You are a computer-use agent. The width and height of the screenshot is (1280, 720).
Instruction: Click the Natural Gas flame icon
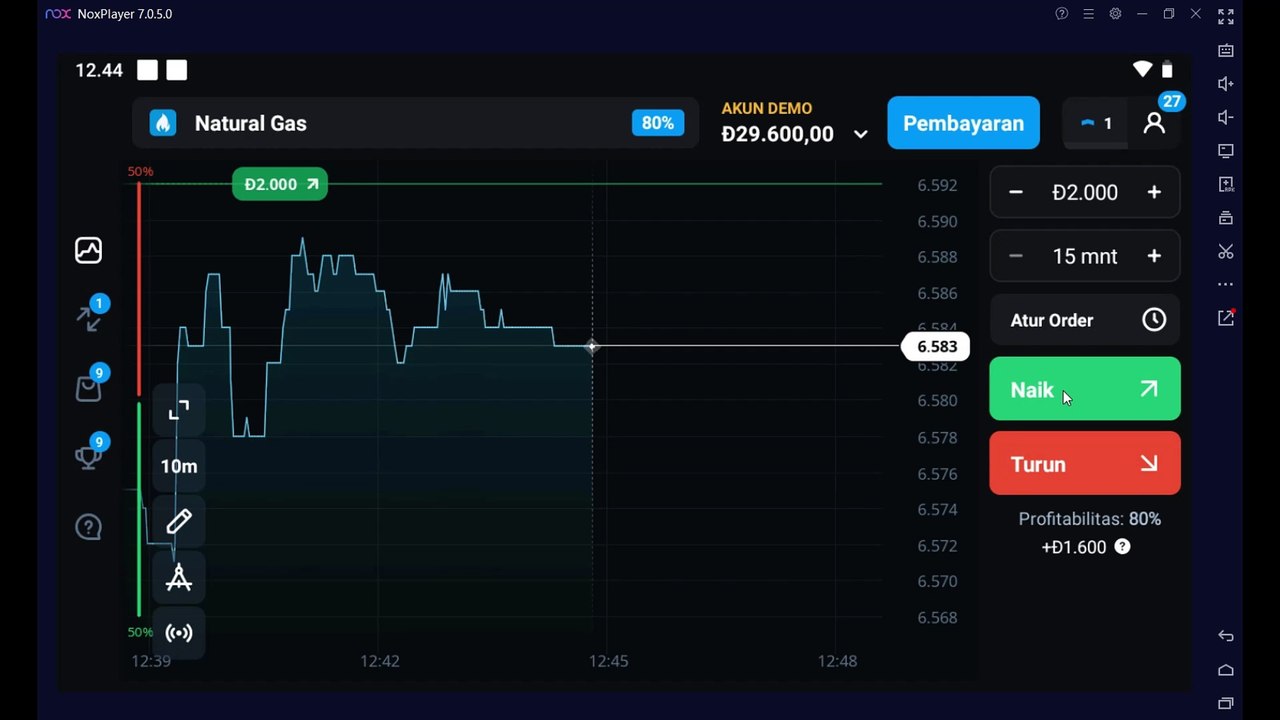point(162,123)
